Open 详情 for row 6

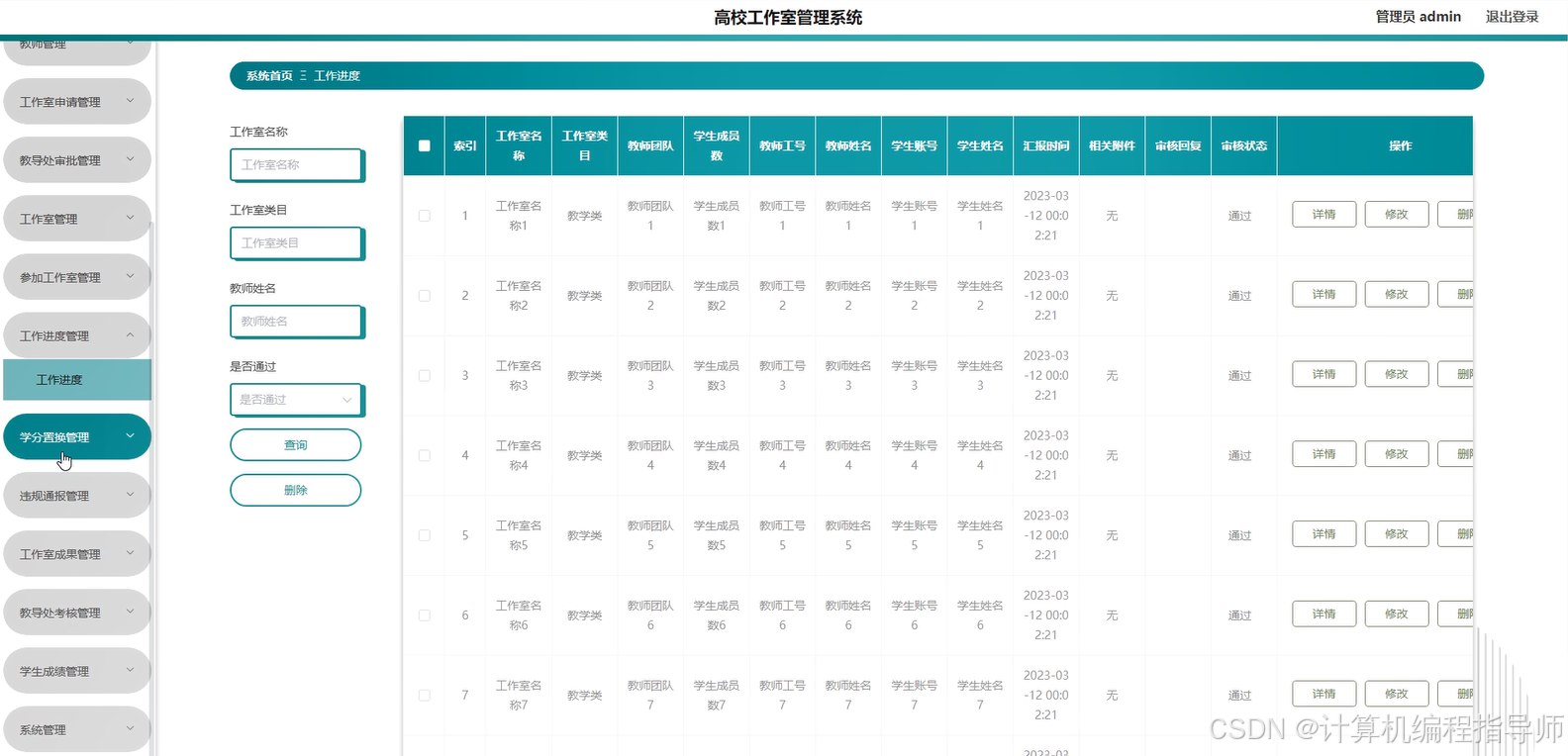click(1323, 614)
